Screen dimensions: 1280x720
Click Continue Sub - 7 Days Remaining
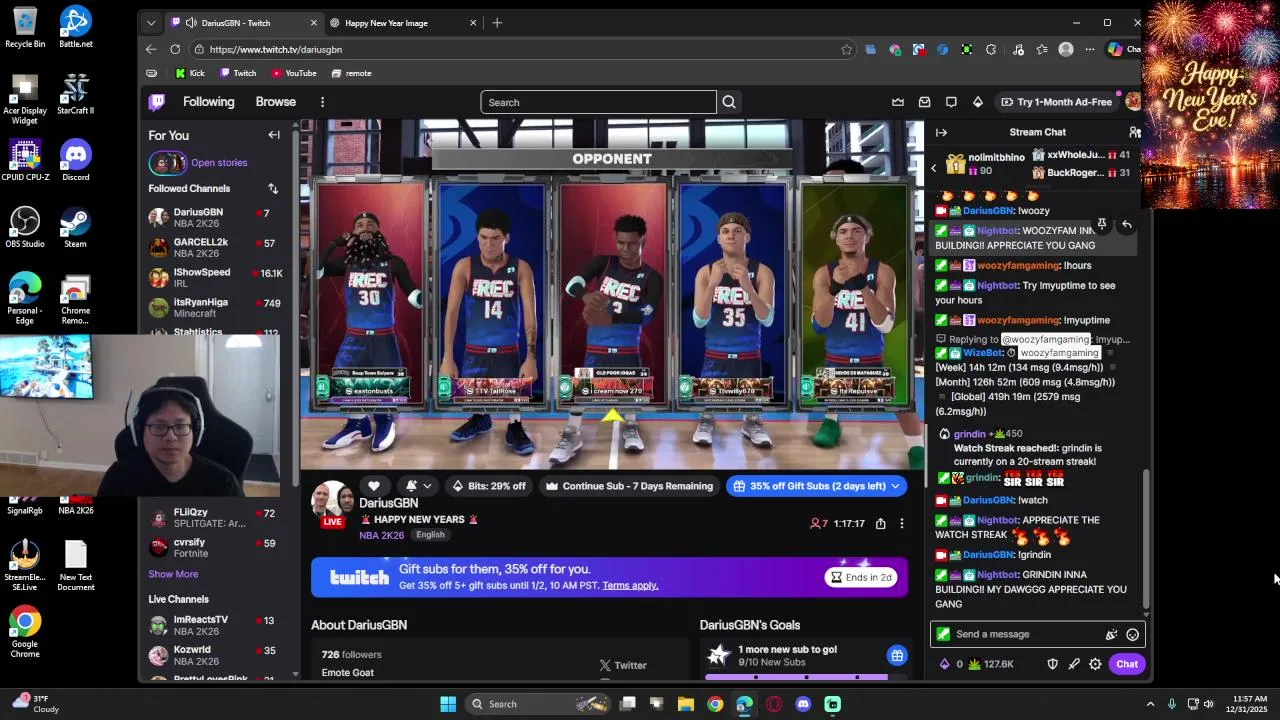coord(629,486)
